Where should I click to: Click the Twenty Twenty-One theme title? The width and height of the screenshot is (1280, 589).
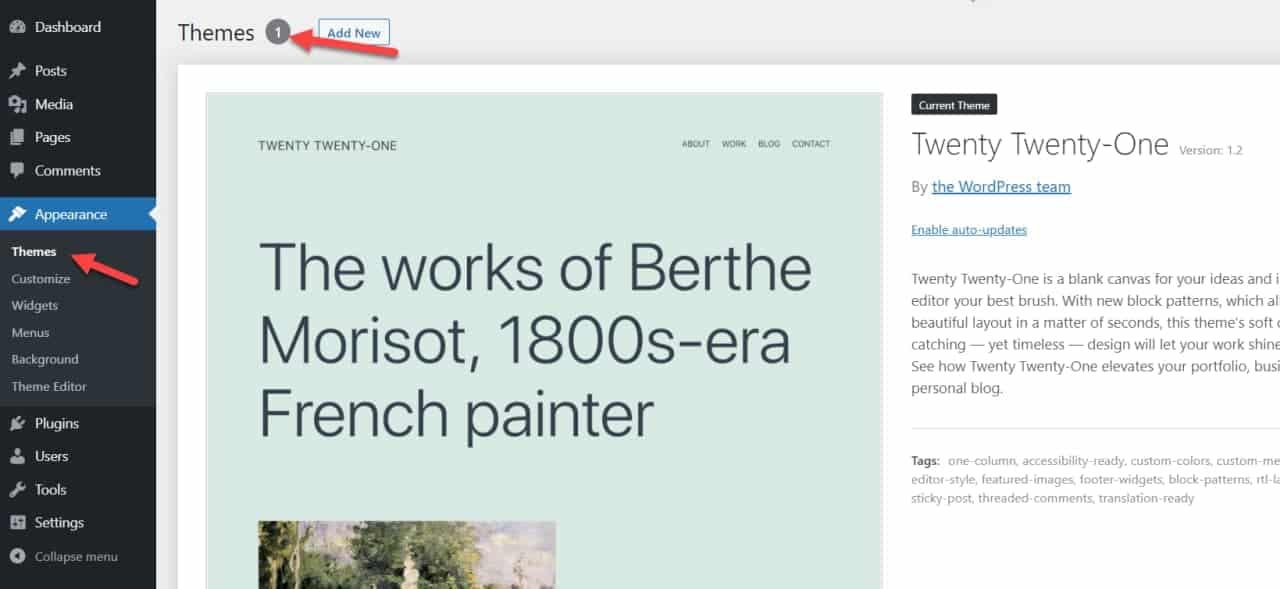(x=1040, y=145)
